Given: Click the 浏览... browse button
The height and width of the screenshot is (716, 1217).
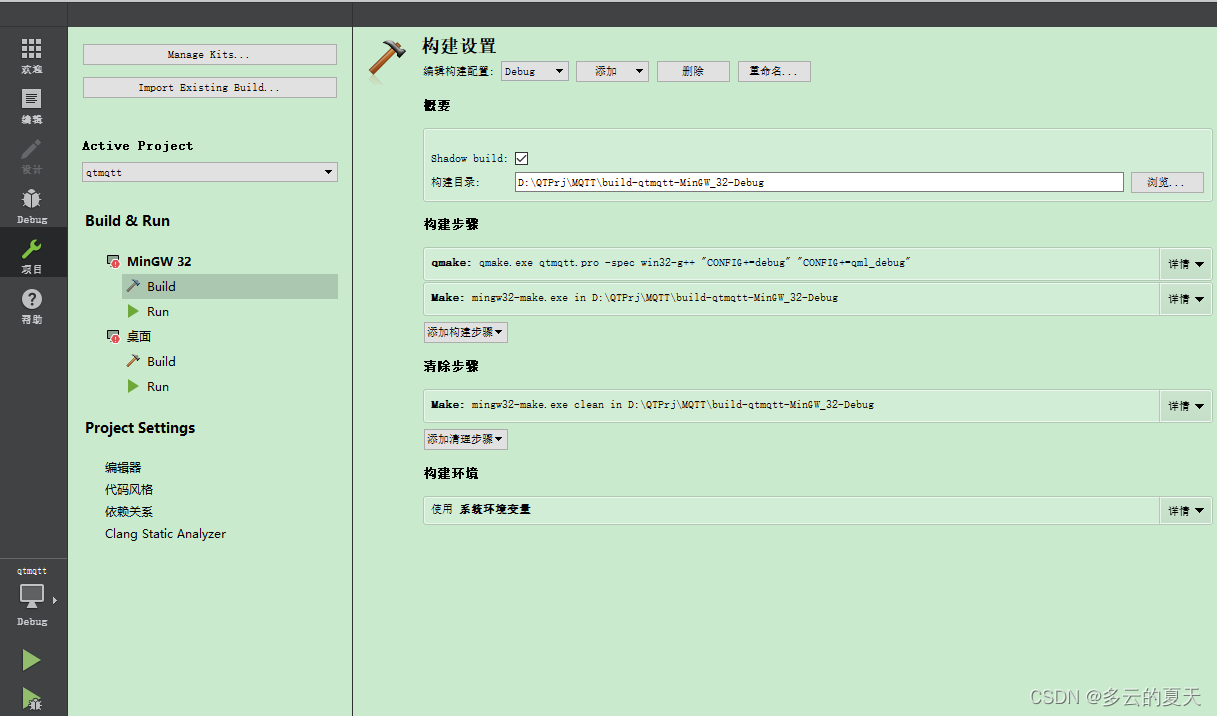Looking at the screenshot, I should tap(1166, 182).
